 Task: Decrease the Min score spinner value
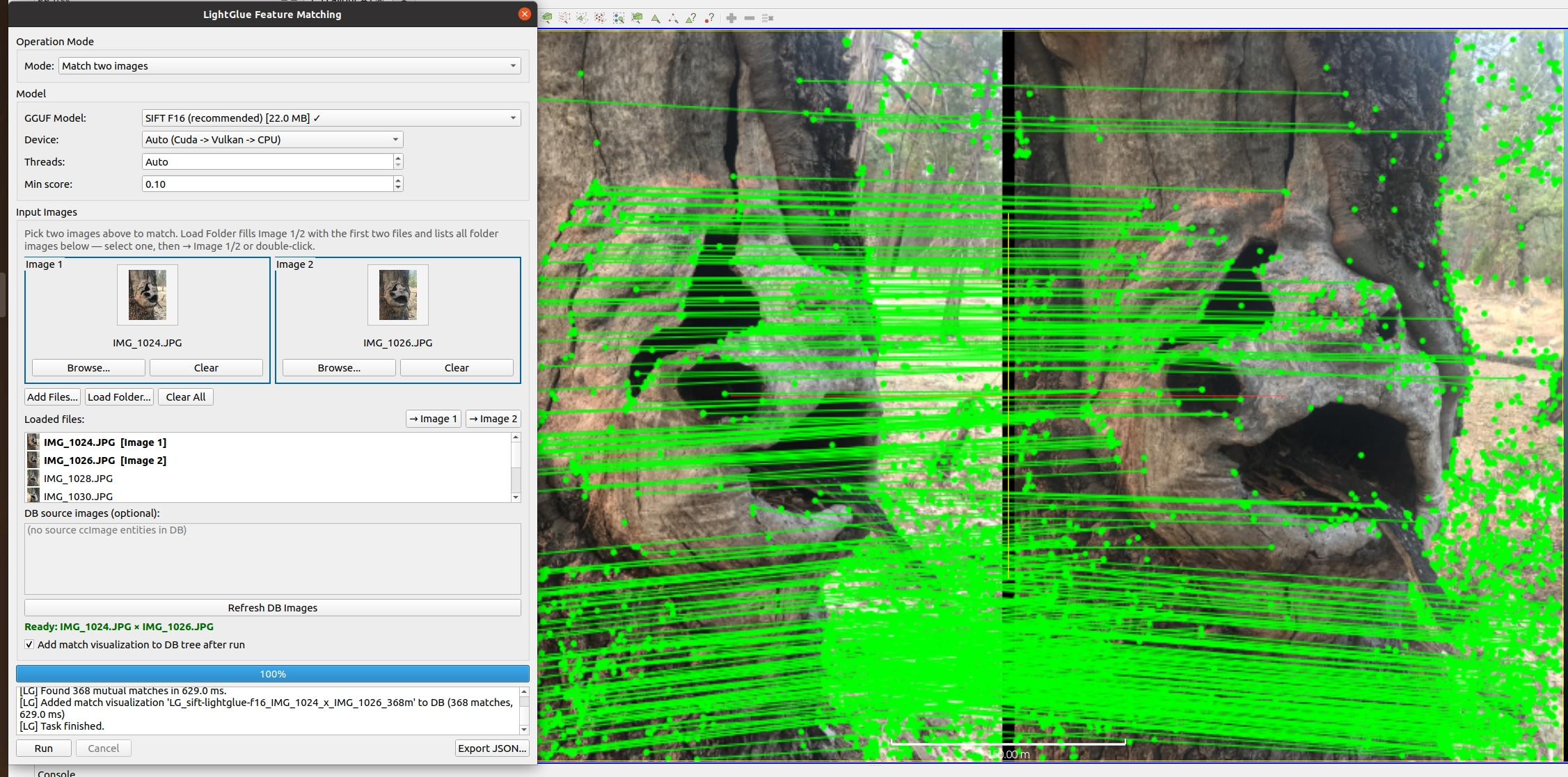[x=398, y=188]
